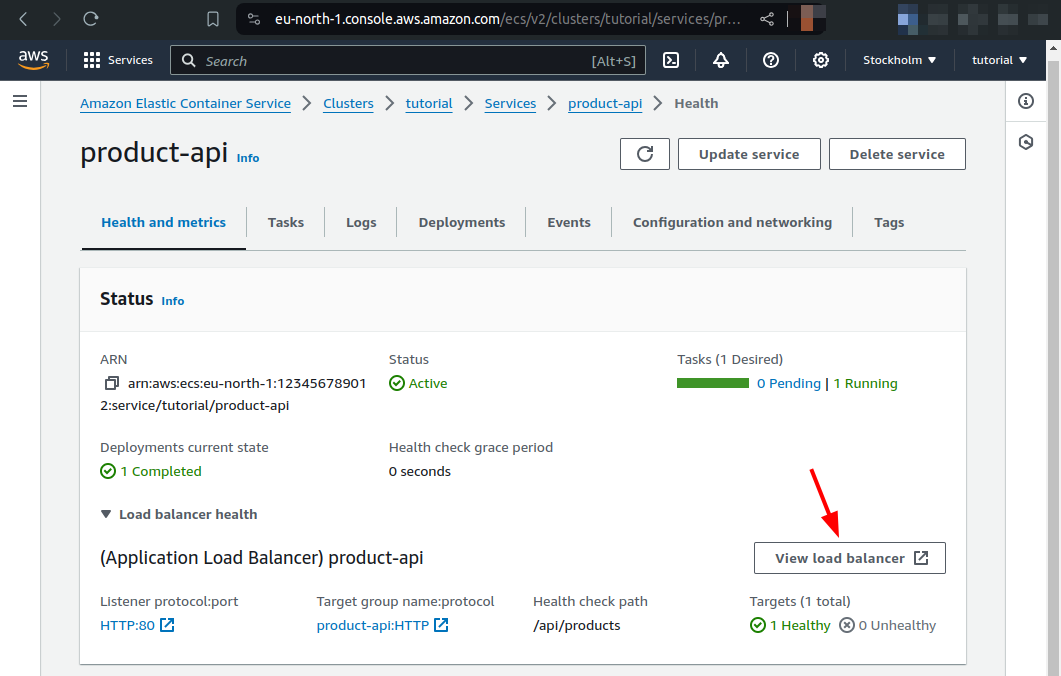1061x676 pixels.
Task: Click the share icon in address bar
Action: point(767,19)
